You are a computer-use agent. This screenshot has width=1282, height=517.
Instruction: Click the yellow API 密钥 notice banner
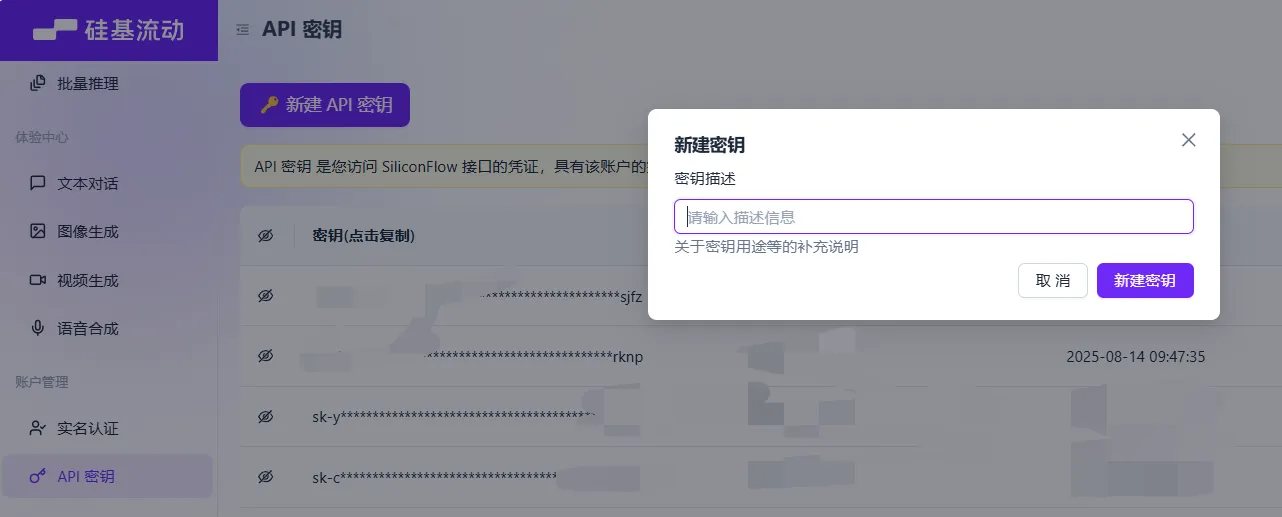(x=761, y=166)
